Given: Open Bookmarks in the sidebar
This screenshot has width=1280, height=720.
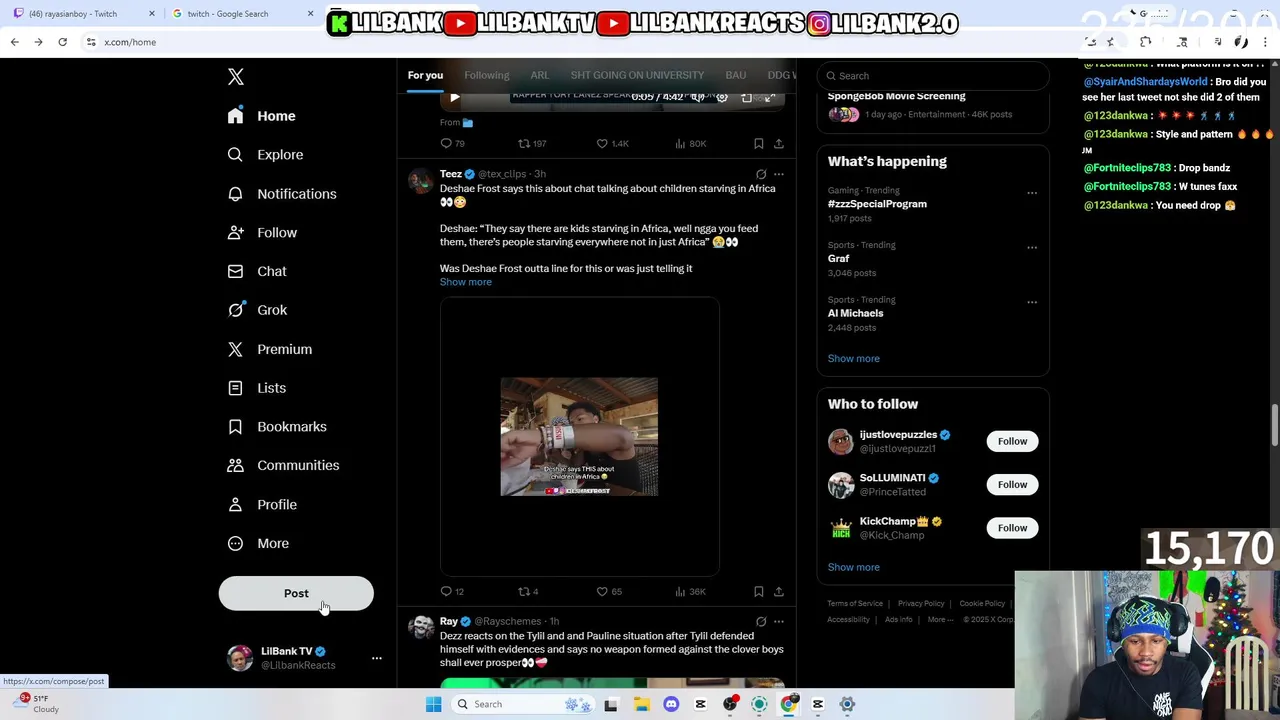Looking at the screenshot, I should pos(277,427).
